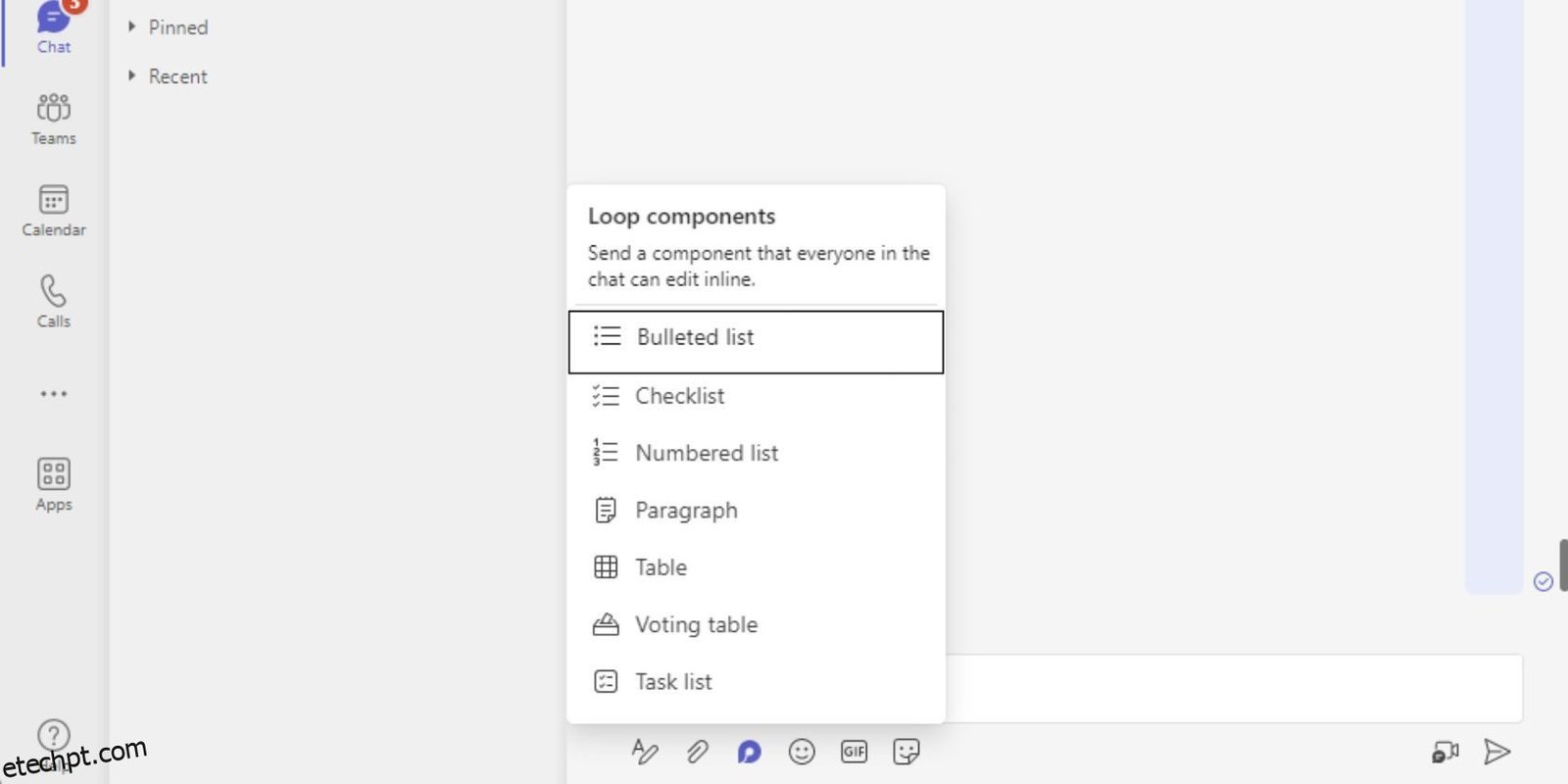Open the sticker picker

pyautogui.click(x=906, y=752)
